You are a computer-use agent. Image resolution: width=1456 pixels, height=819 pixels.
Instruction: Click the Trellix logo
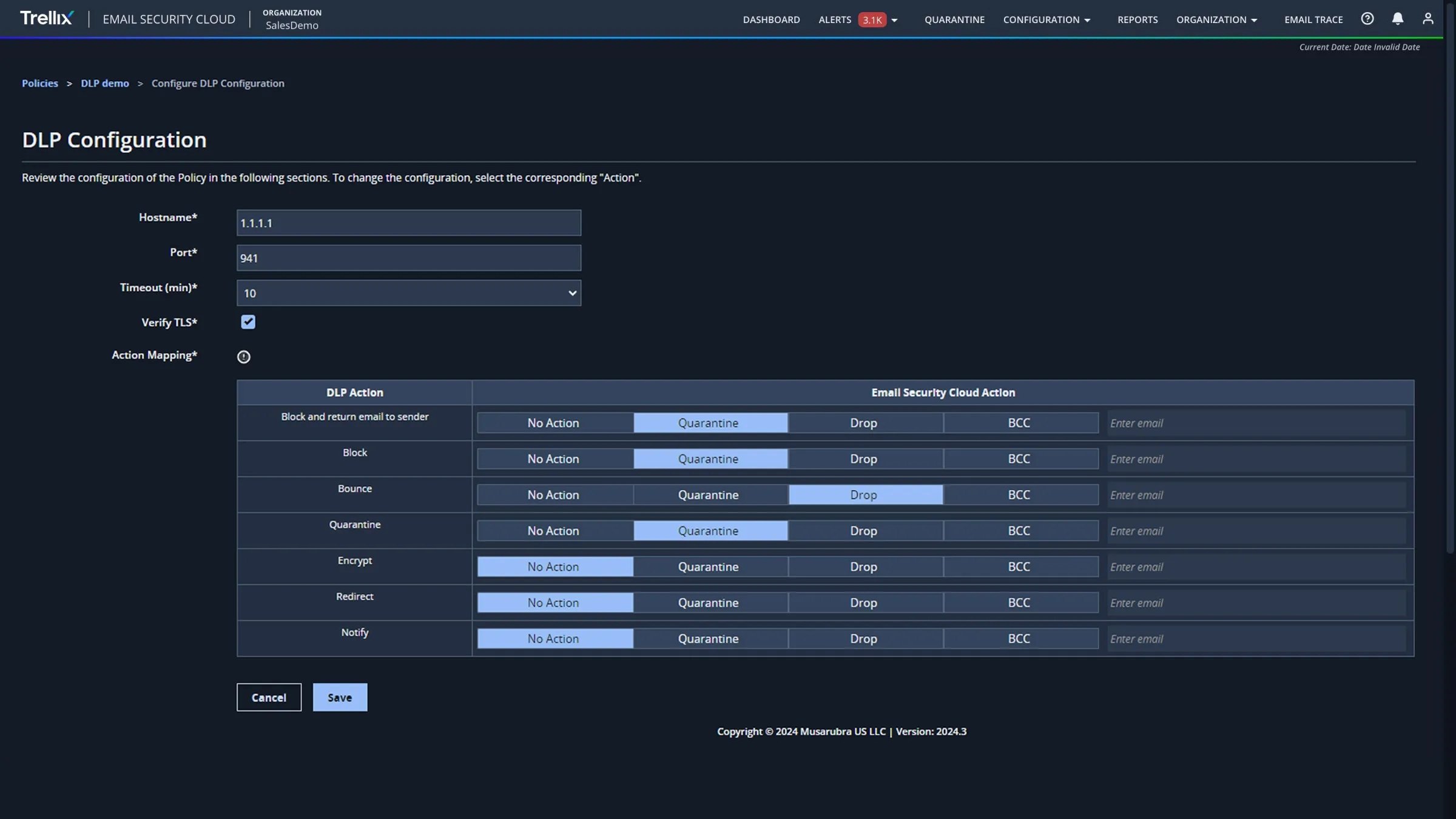pos(47,18)
